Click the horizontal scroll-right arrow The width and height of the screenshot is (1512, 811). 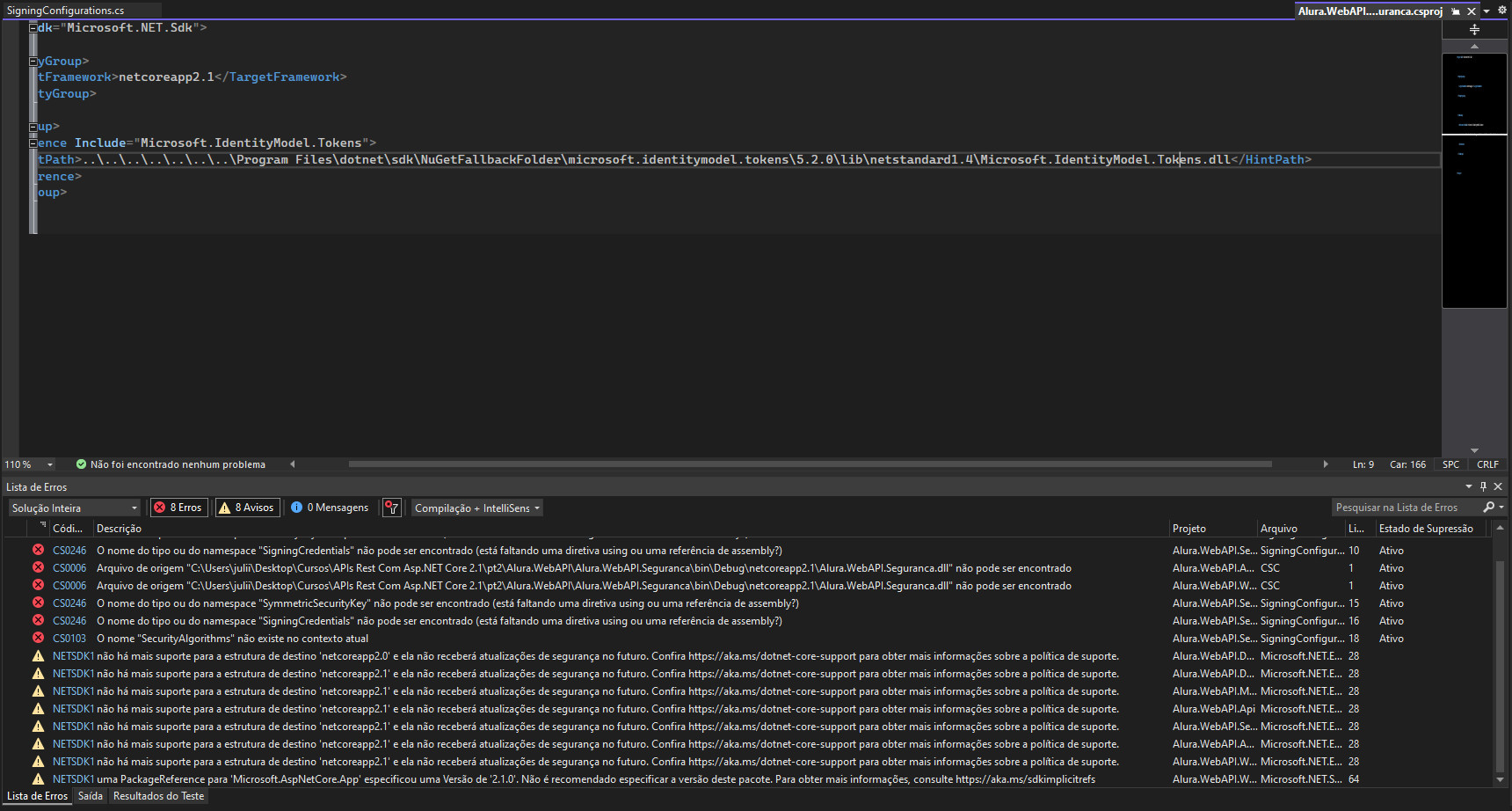(1326, 464)
